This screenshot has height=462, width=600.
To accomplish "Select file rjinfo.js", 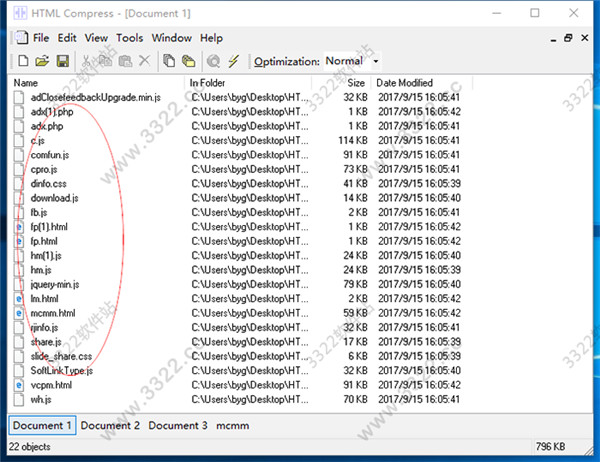I will point(44,328).
